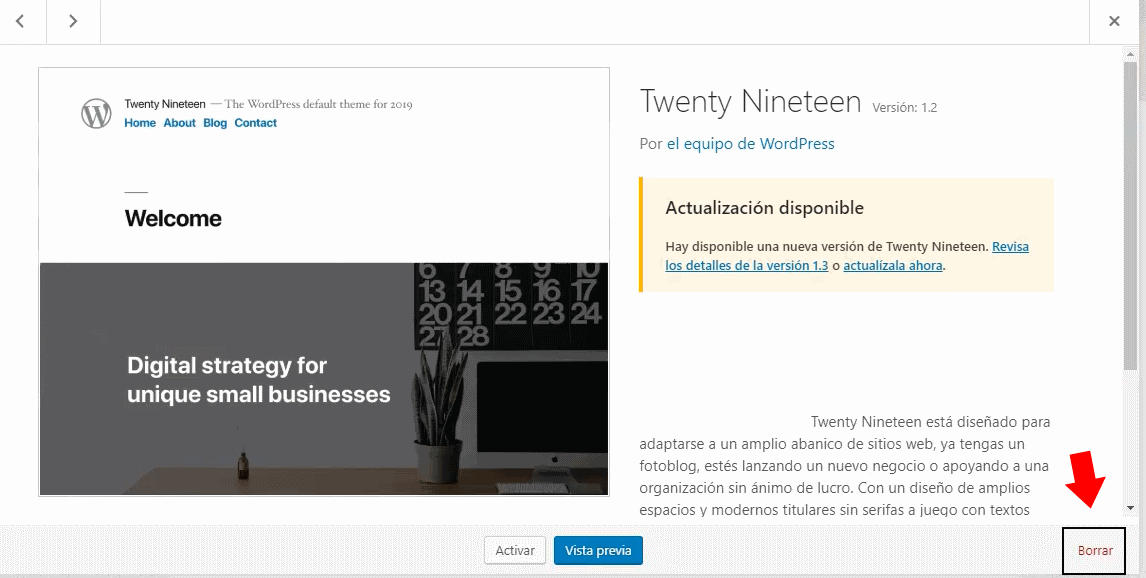Close the theme details overlay
The image size is (1146, 578).
[1114, 21]
